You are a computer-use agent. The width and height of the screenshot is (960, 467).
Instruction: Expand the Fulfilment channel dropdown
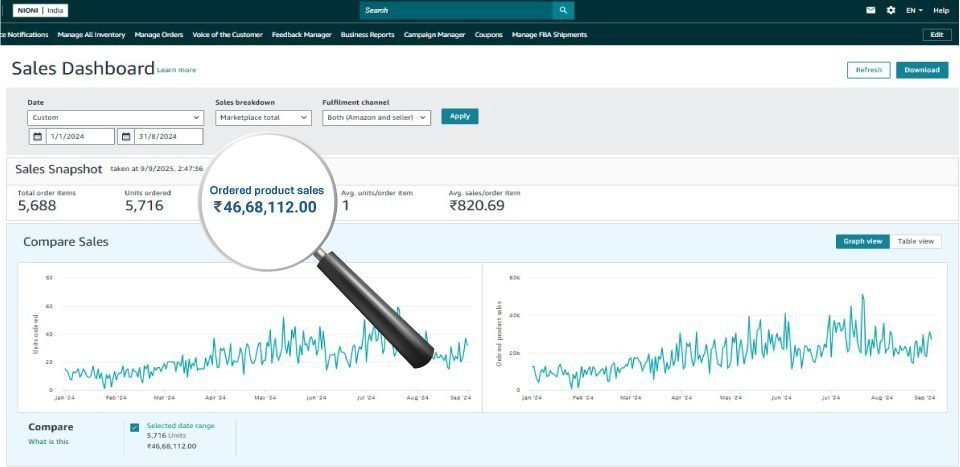(376, 117)
